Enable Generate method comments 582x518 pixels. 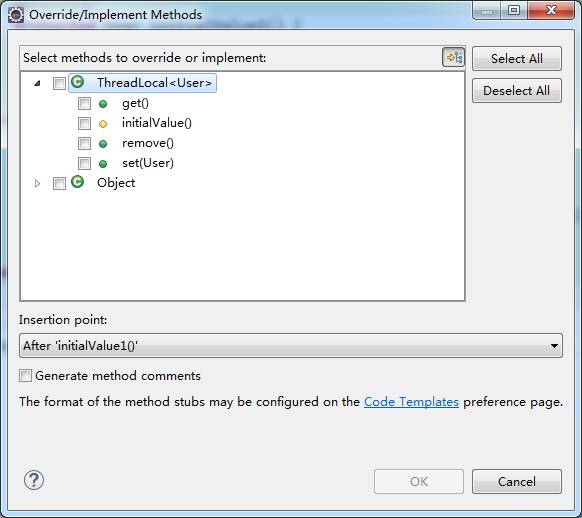[x=25, y=376]
